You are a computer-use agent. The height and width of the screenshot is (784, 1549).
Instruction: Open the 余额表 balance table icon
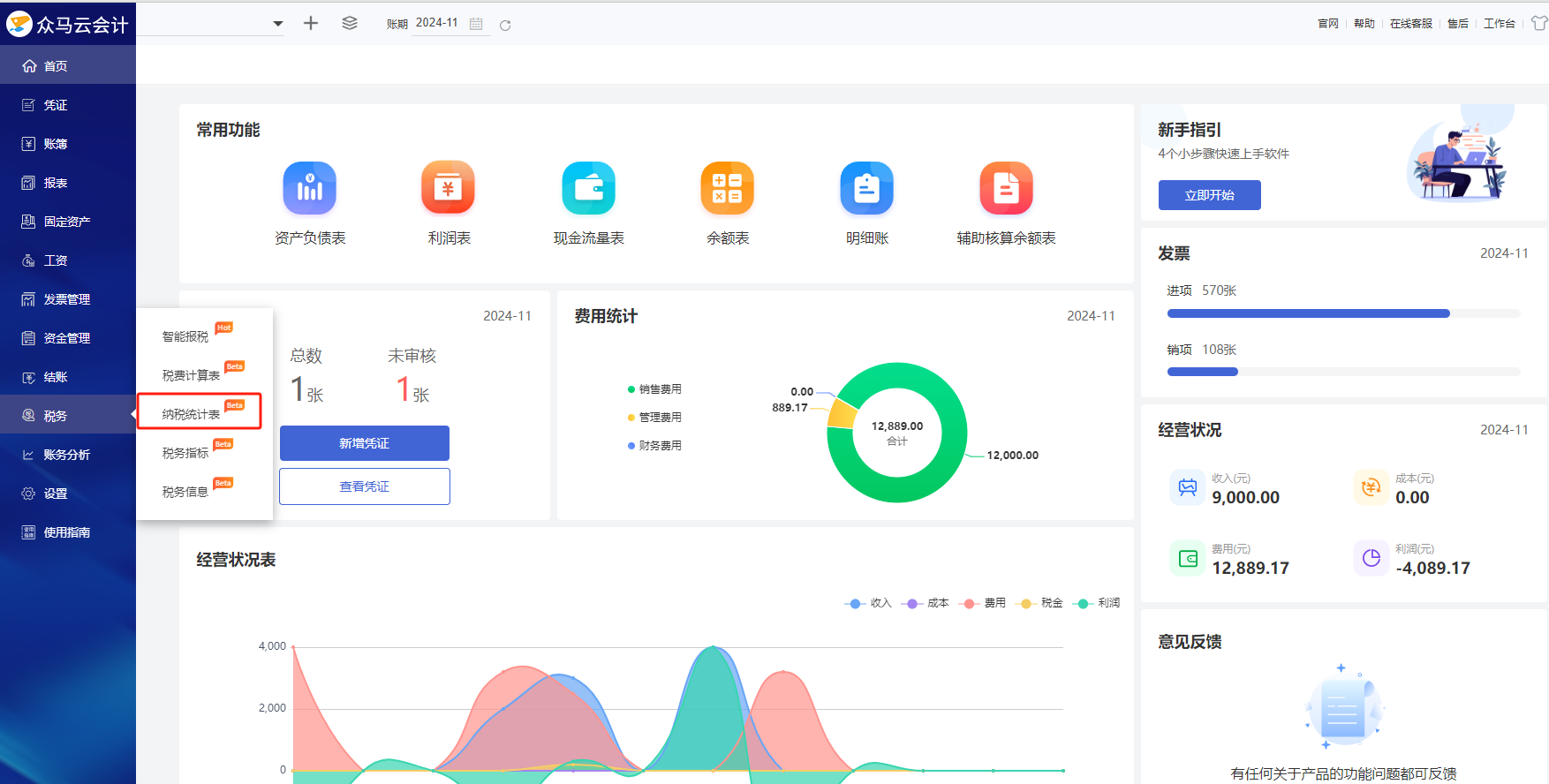pyautogui.click(x=728, y=187)
